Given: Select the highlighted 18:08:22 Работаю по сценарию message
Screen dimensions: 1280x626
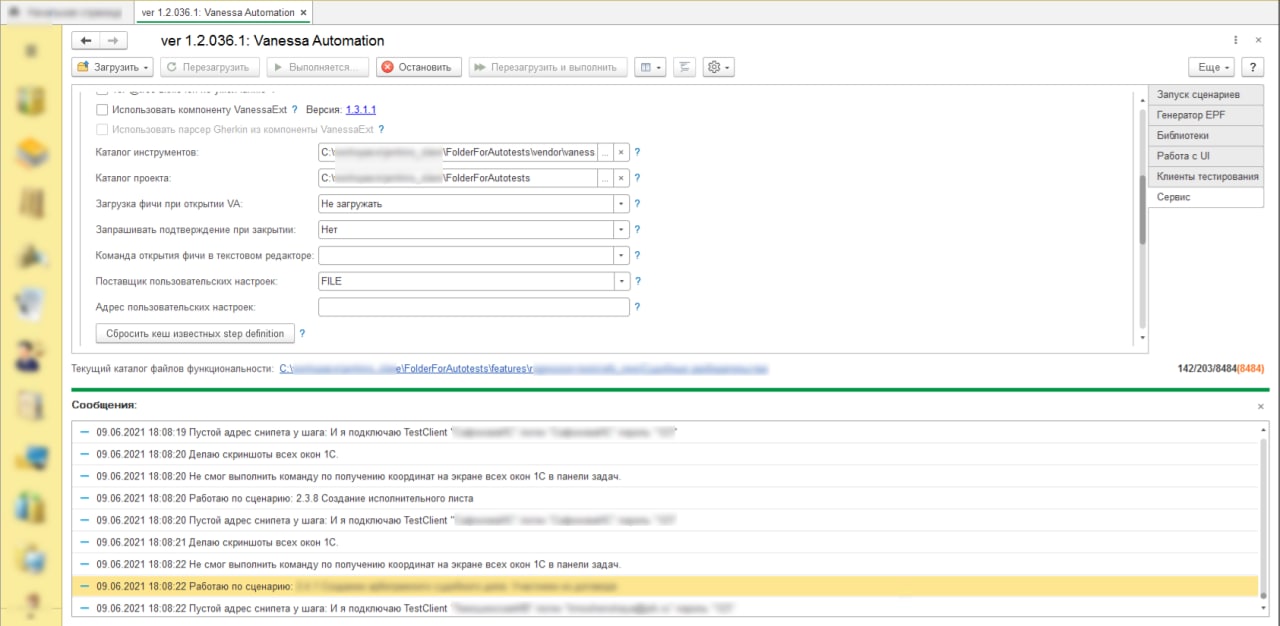Looking at the screenshot, I should (x=664, y=586).
